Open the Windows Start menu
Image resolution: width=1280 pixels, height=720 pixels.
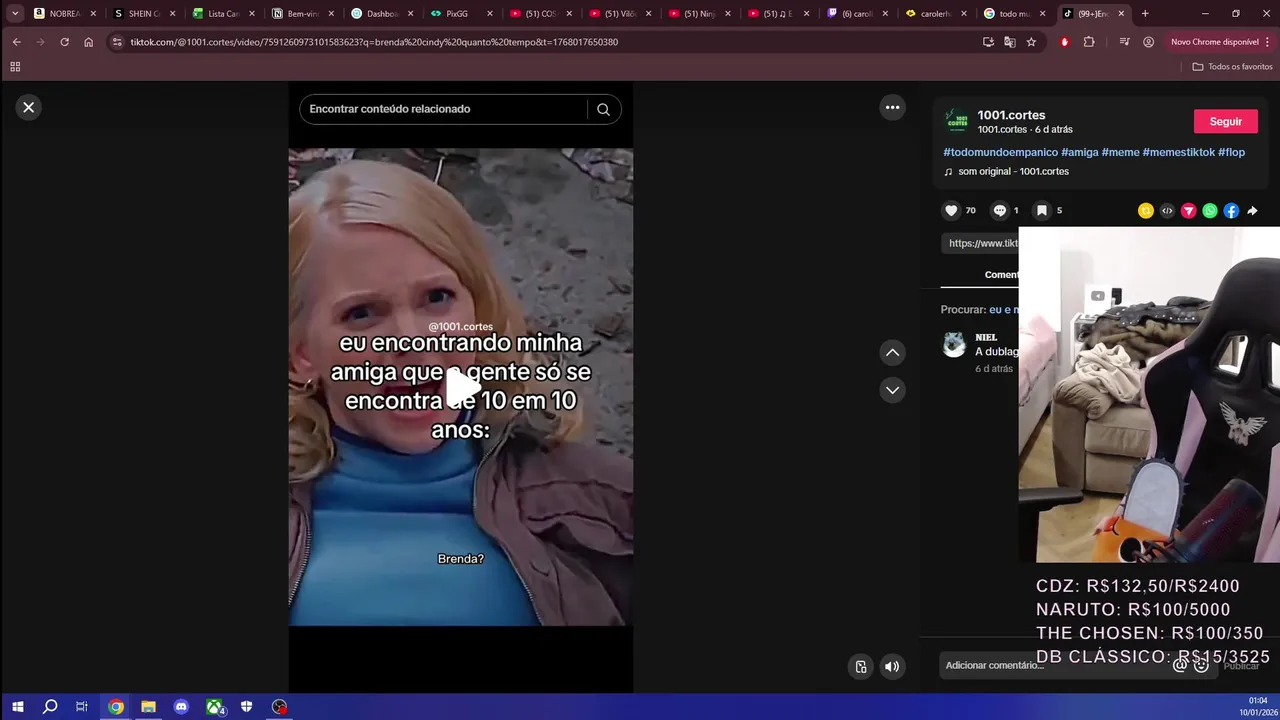(x=17, y=707)
